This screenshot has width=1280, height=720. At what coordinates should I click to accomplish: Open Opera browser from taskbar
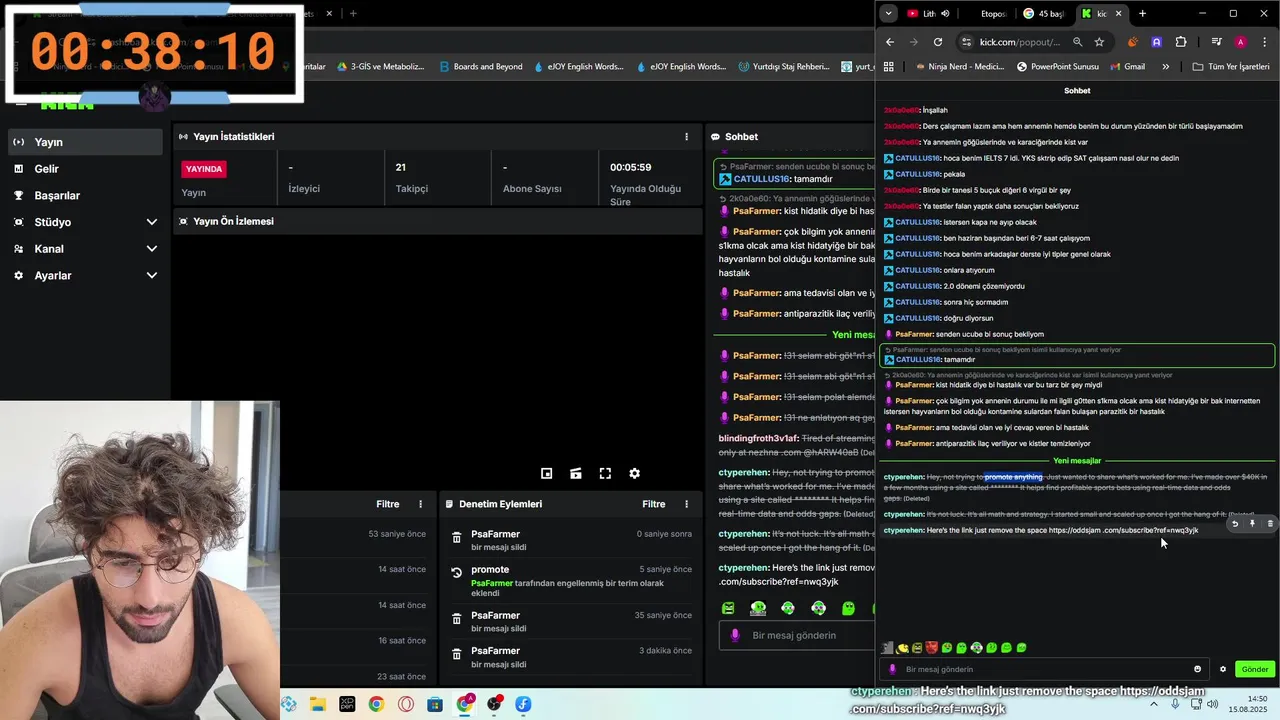406,704
